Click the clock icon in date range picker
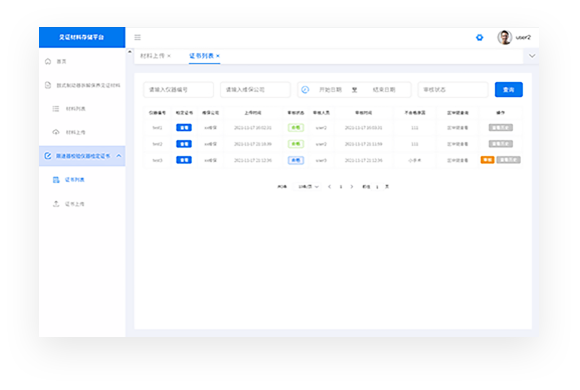Viewport: 580px width, 390px height. (305, 90)
